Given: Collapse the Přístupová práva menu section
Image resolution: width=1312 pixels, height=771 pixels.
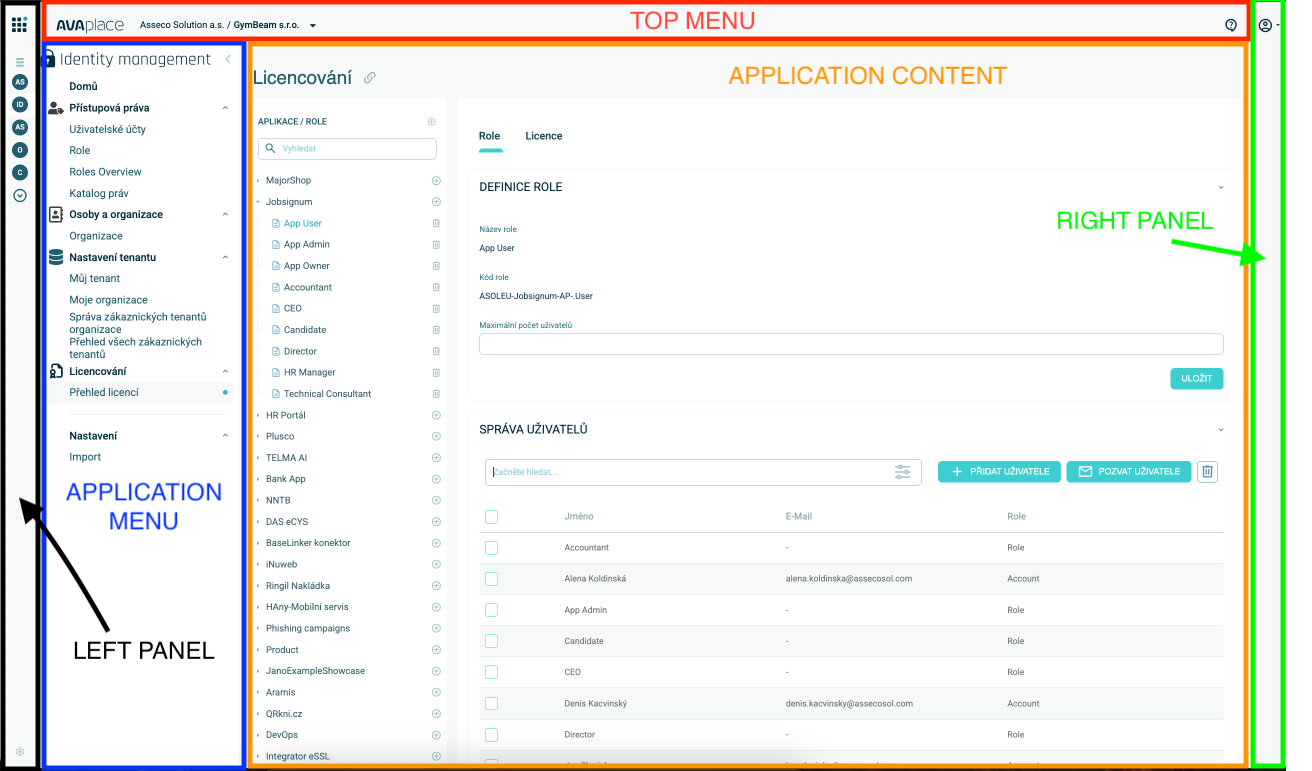Looking at the screenshot, I should 225,108.
